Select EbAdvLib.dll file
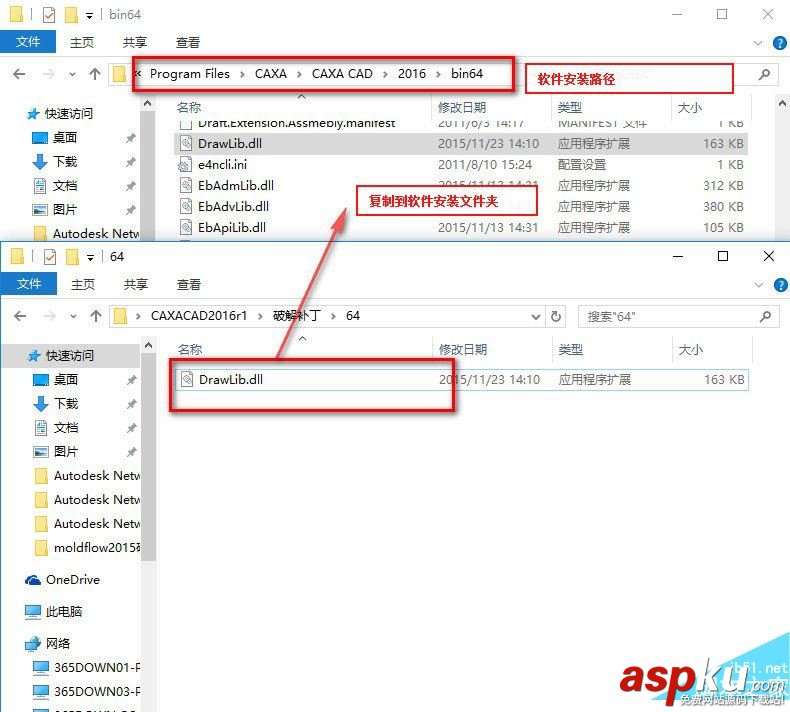Image resolution: width=790 pixels, height=712 pixels. (460, 207)
